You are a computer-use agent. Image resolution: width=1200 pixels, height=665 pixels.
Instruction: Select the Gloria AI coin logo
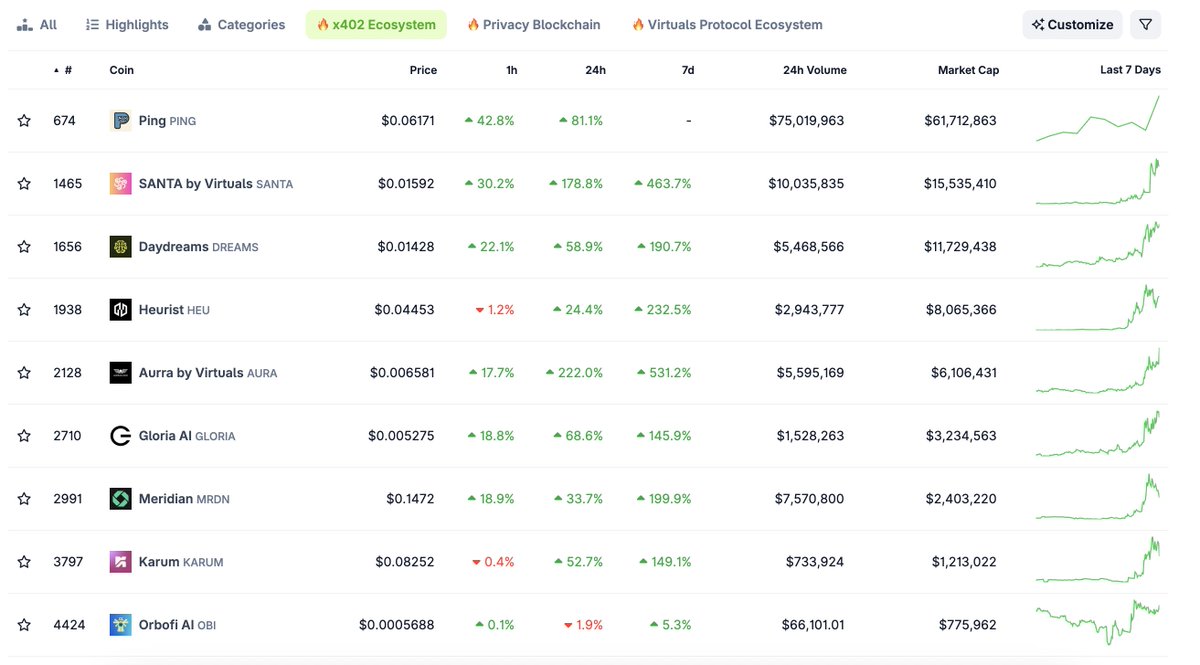(x=119, y=435)
